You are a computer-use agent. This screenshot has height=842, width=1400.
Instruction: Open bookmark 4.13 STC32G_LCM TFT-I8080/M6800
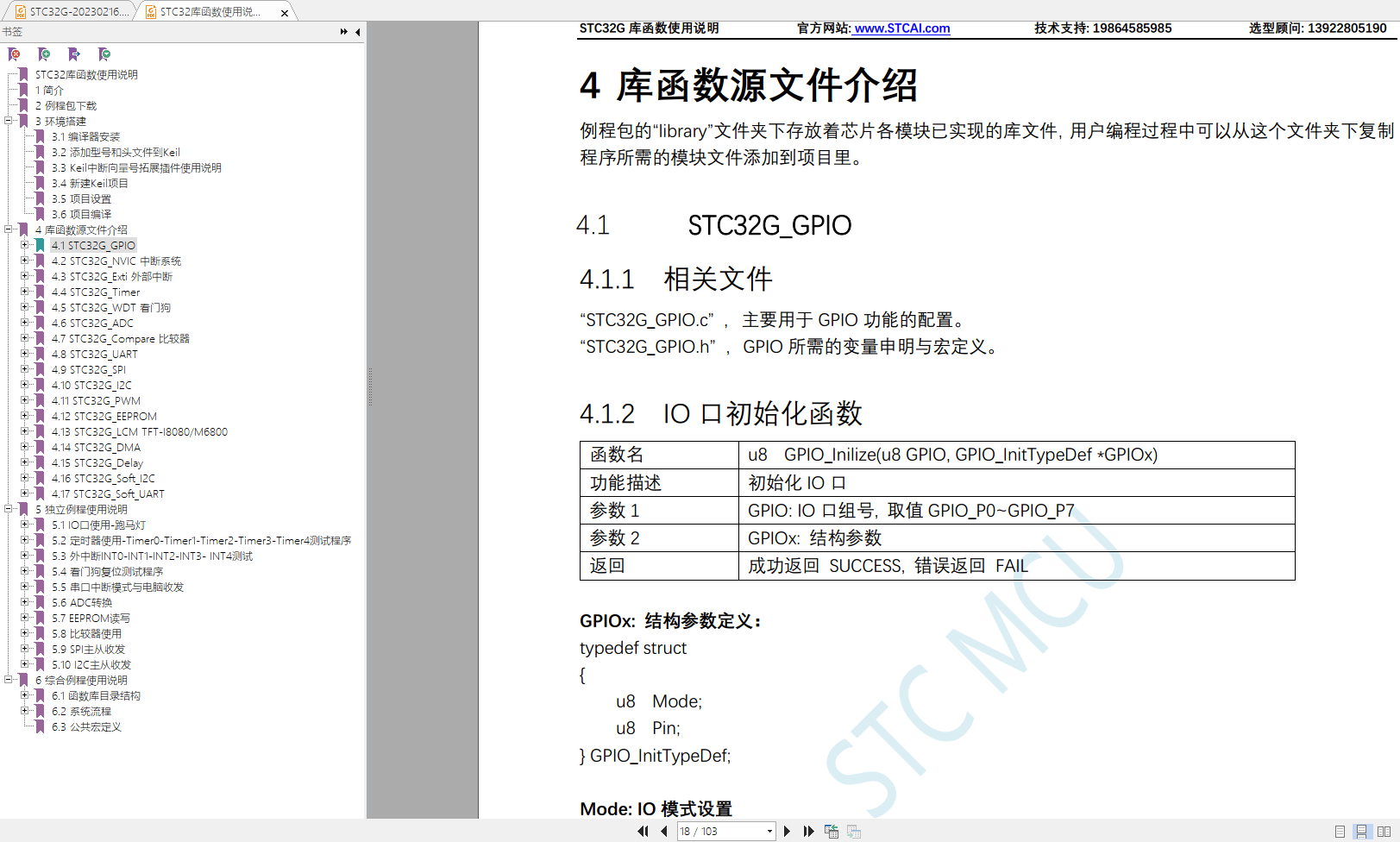click(140, 431)
